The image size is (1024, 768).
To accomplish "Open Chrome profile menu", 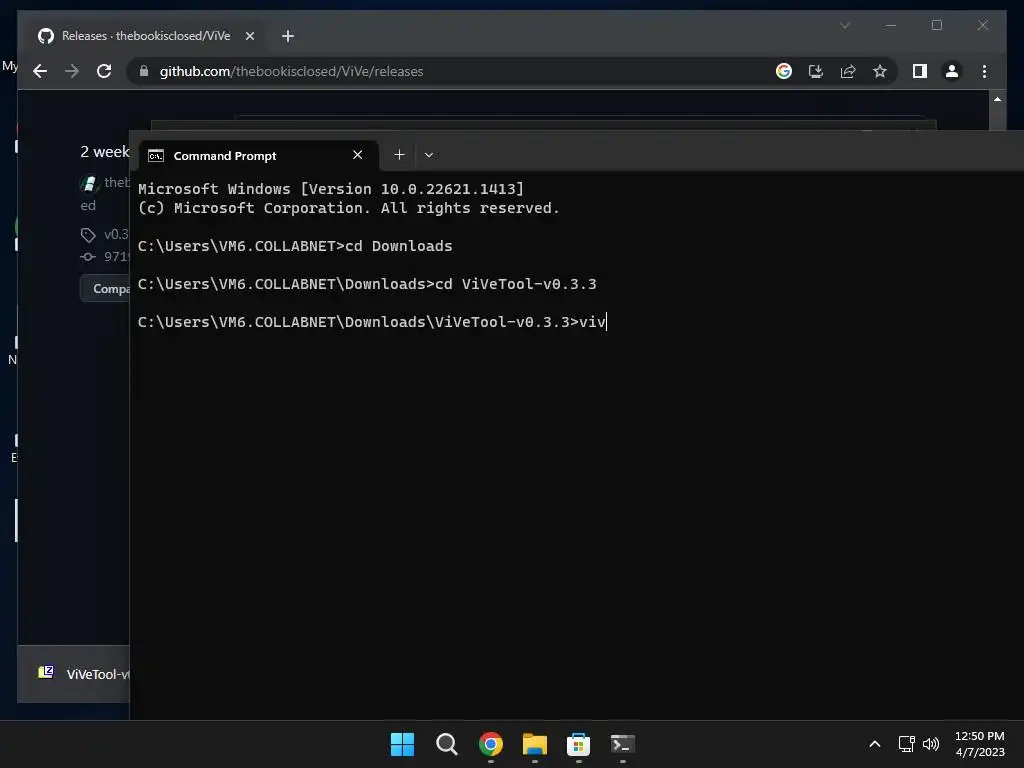I will point(952,71).
